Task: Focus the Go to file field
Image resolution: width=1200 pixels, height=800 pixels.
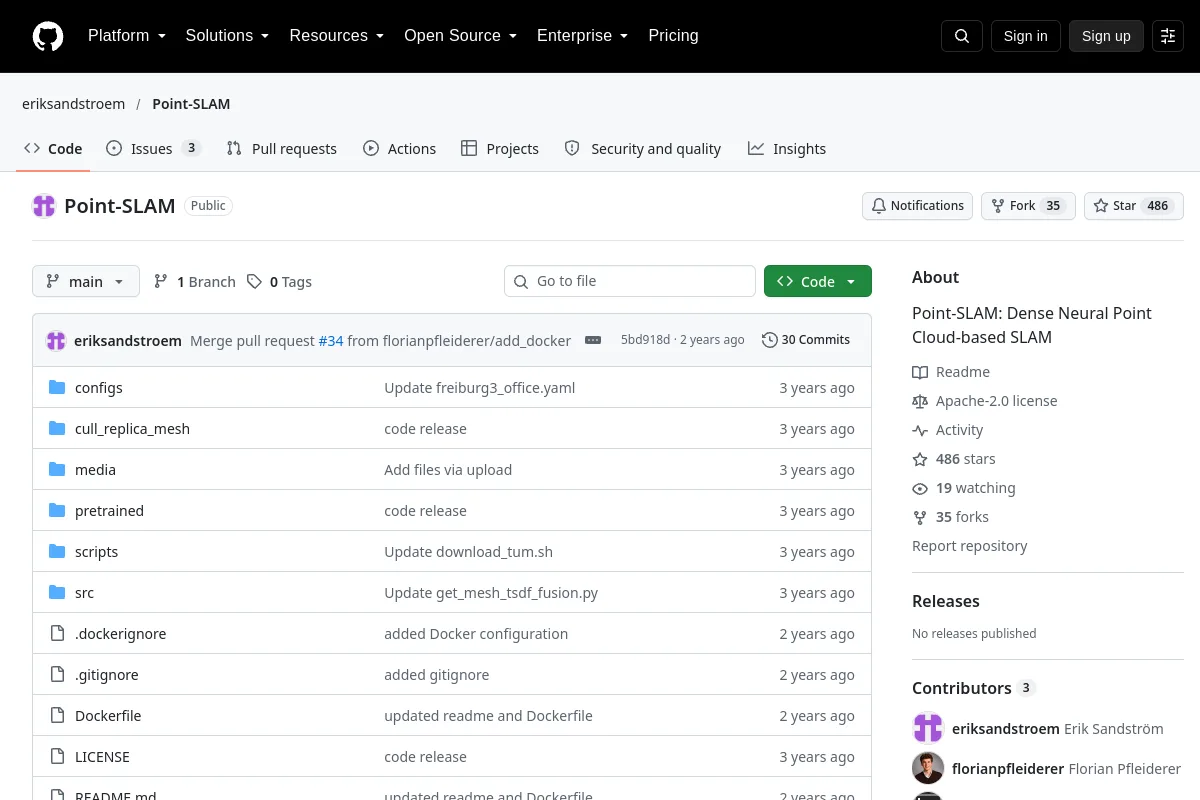Action: [x=630, y=281]
